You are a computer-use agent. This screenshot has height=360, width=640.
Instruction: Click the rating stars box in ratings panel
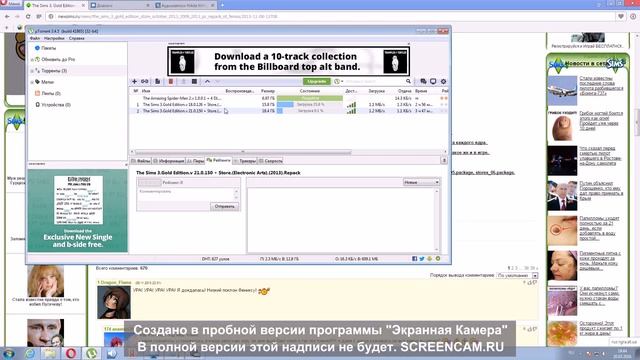(x=149, y=182)
